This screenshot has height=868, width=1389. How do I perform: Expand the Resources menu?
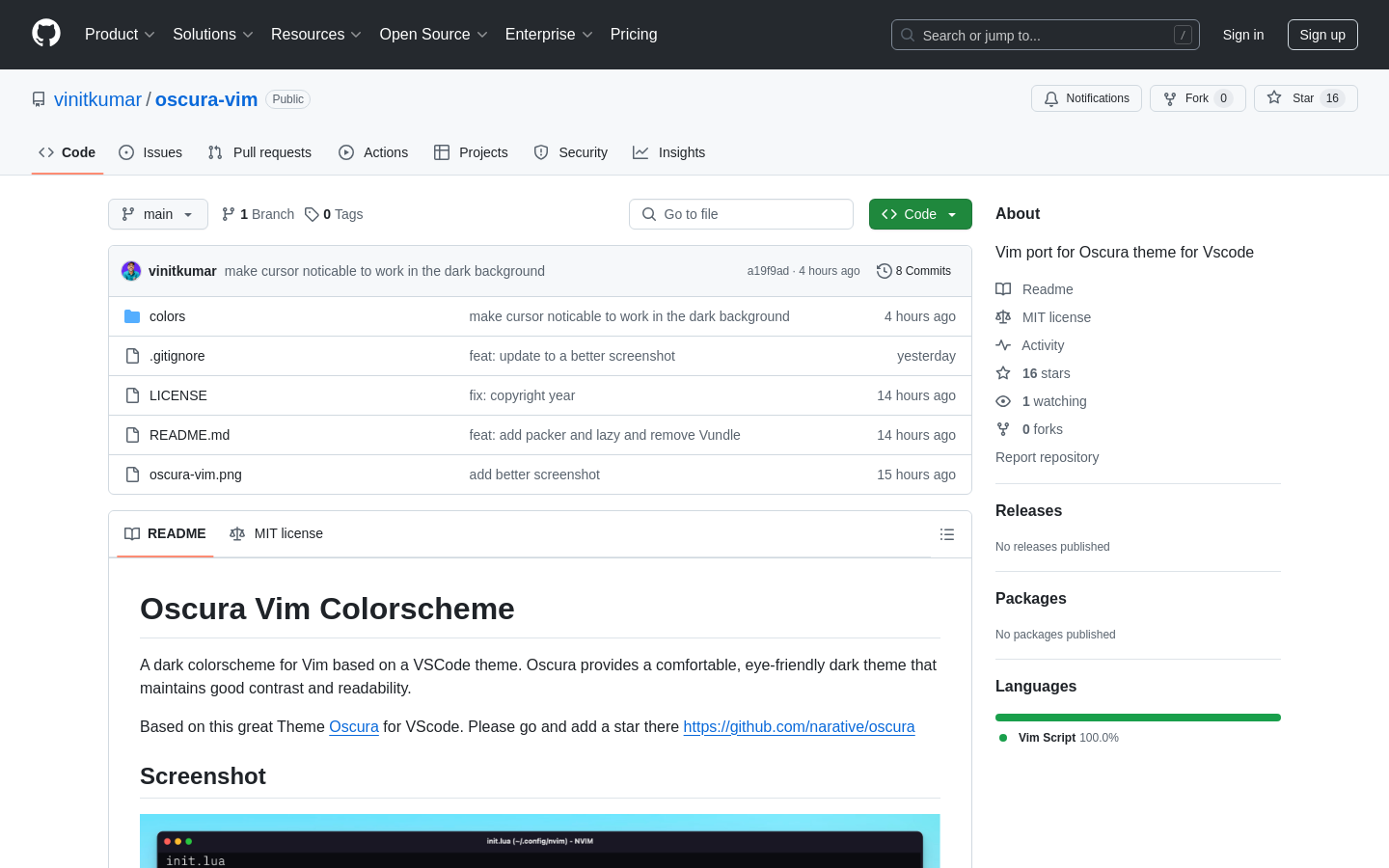[316, 35]
